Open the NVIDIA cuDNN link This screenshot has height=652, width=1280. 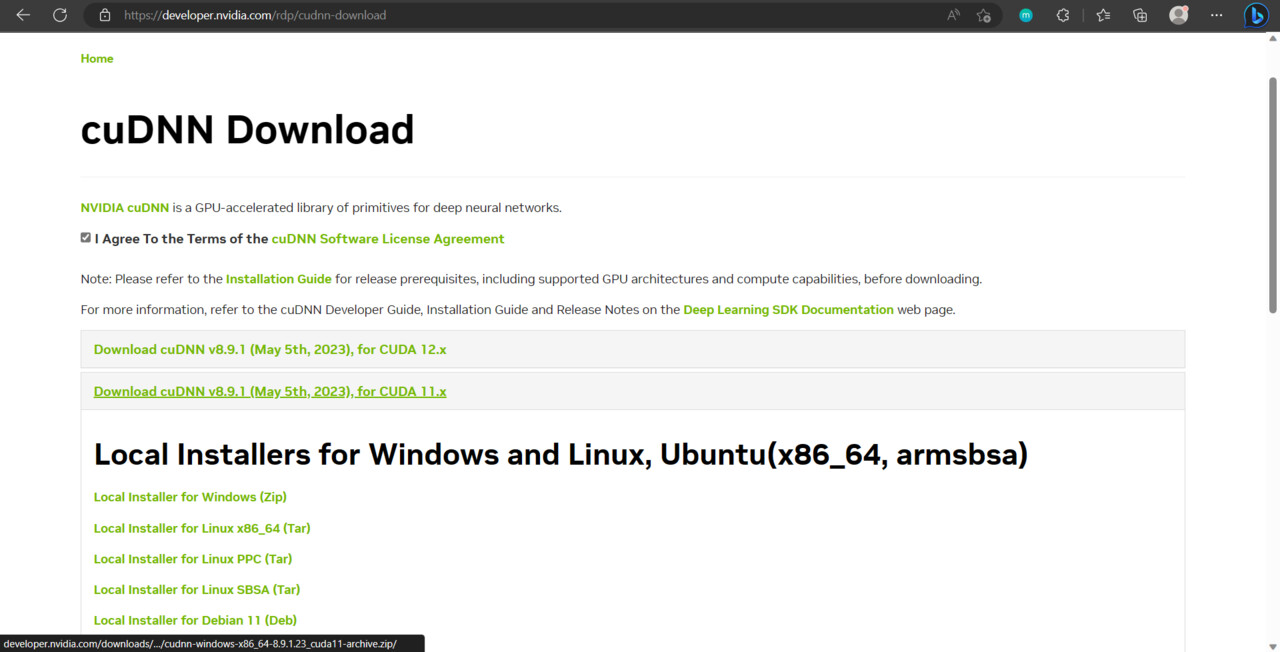[125, 208]
